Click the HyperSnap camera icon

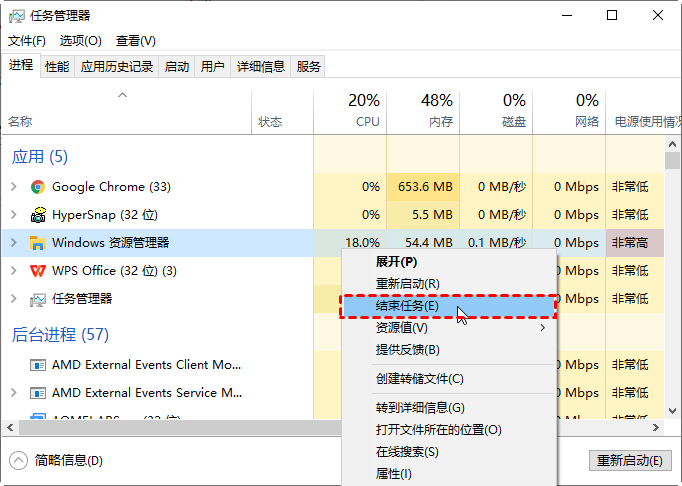[38, 215]
